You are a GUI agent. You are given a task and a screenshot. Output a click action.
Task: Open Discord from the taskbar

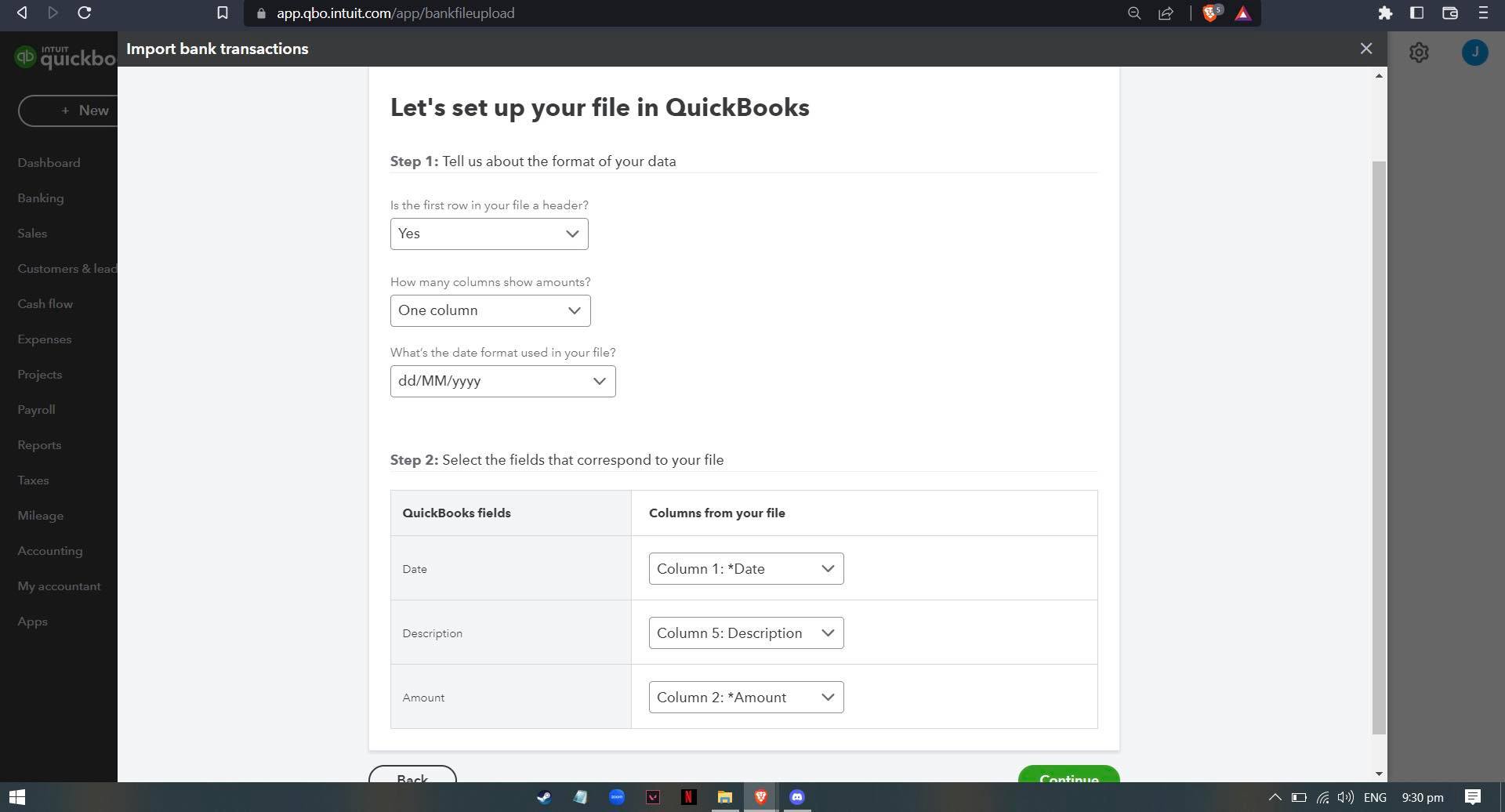(x=796, y=797)
